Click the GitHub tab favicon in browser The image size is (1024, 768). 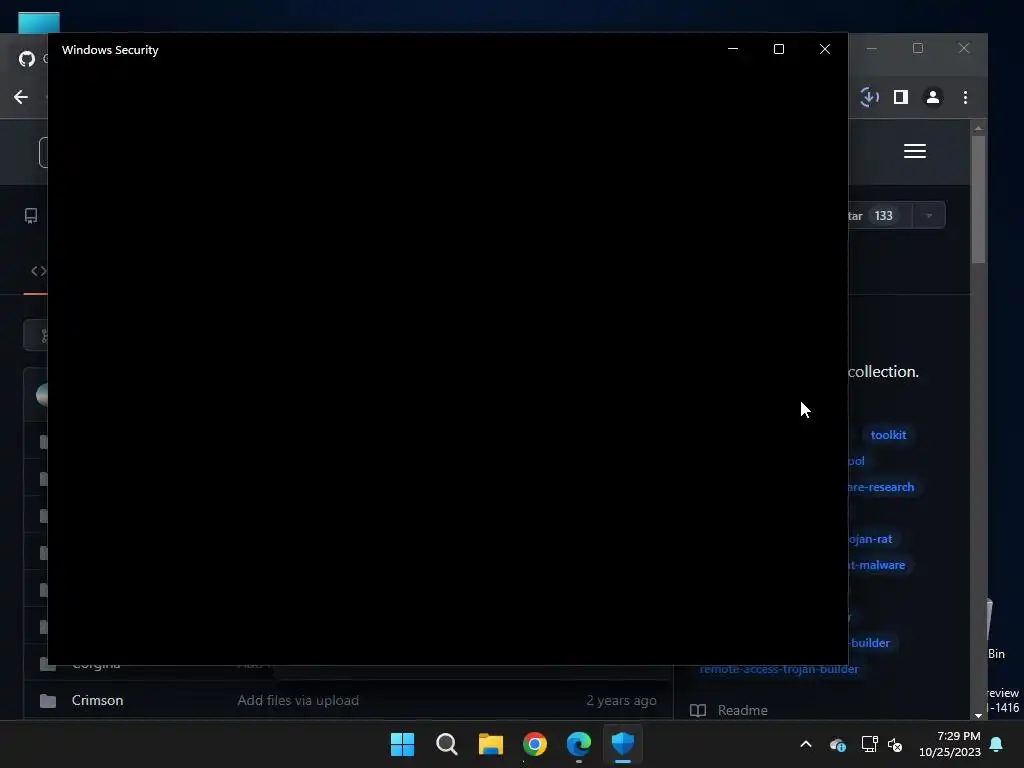coord(27,59)
